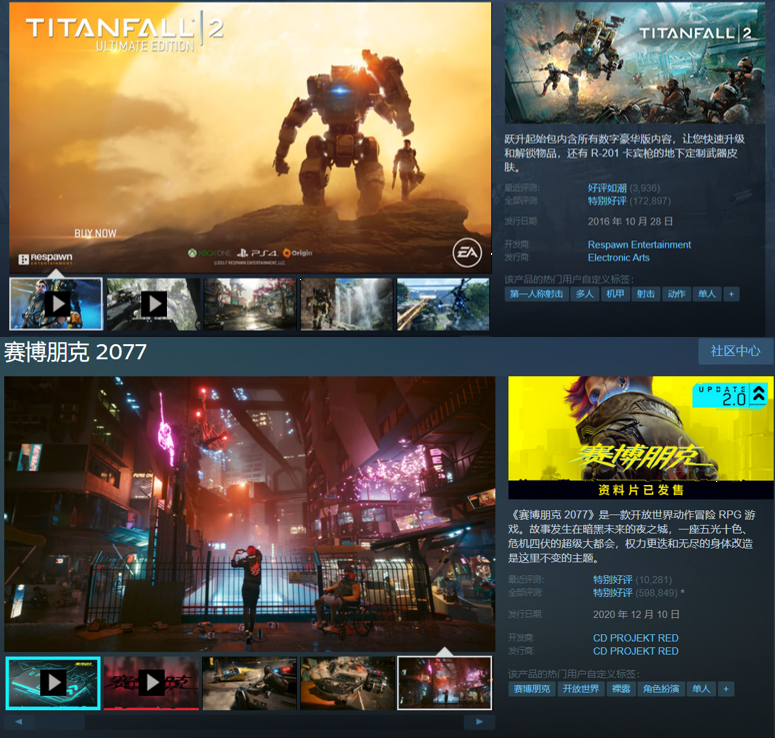The width and height of the screenshot is (775, 738).
Task: Click the 赛博朋克 2077 page title
Action: tap(75, 352)
